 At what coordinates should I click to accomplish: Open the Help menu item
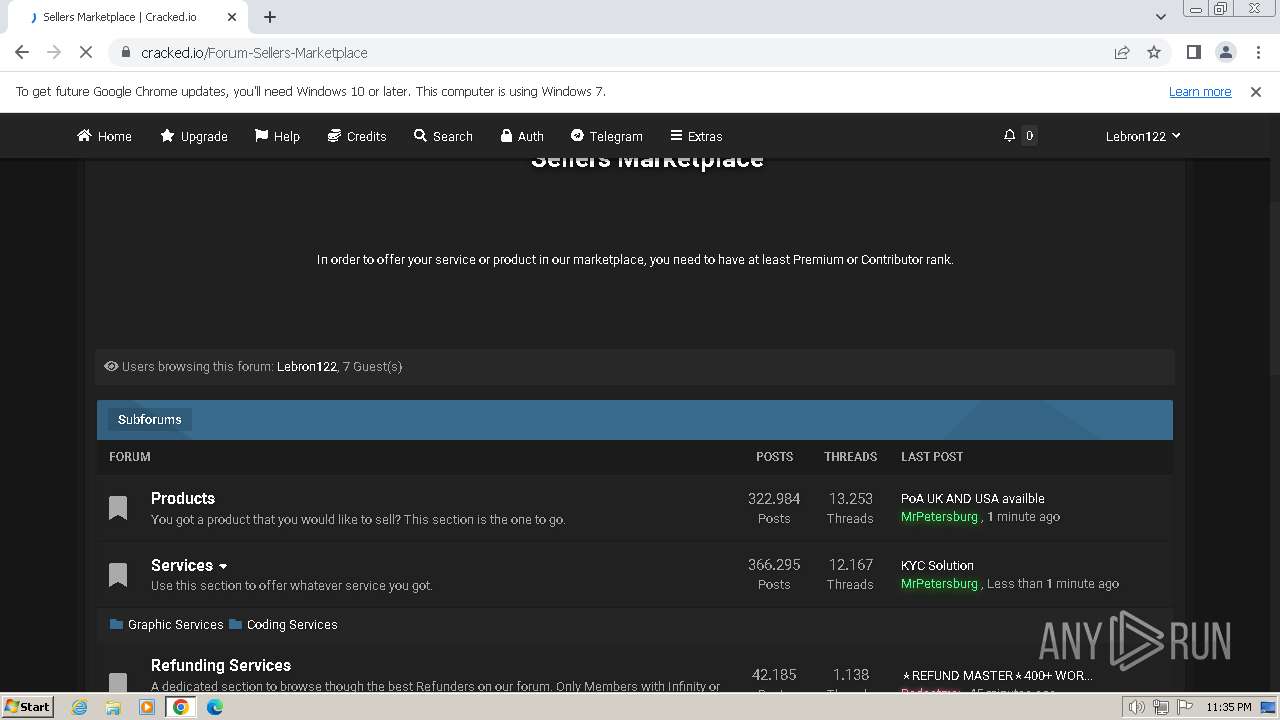pos(277,136)
